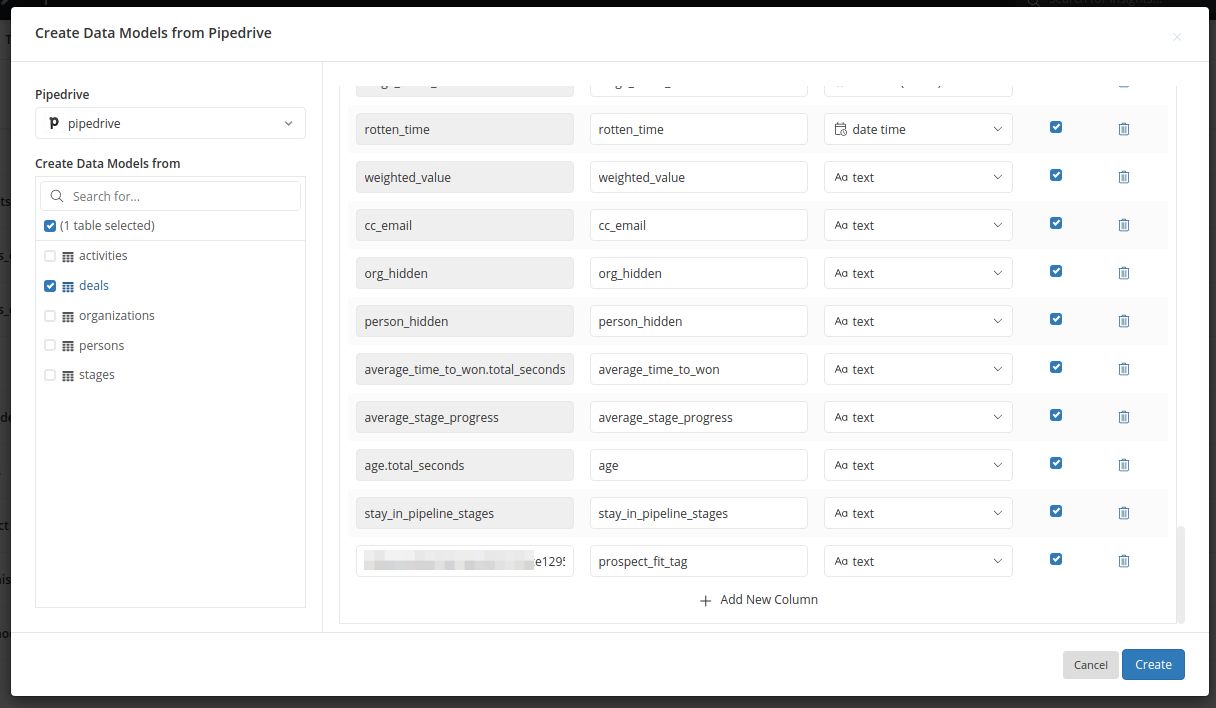Click the Create button
The height and width of the screenshot is (708, 1216).
click(x=1153, y=665)
